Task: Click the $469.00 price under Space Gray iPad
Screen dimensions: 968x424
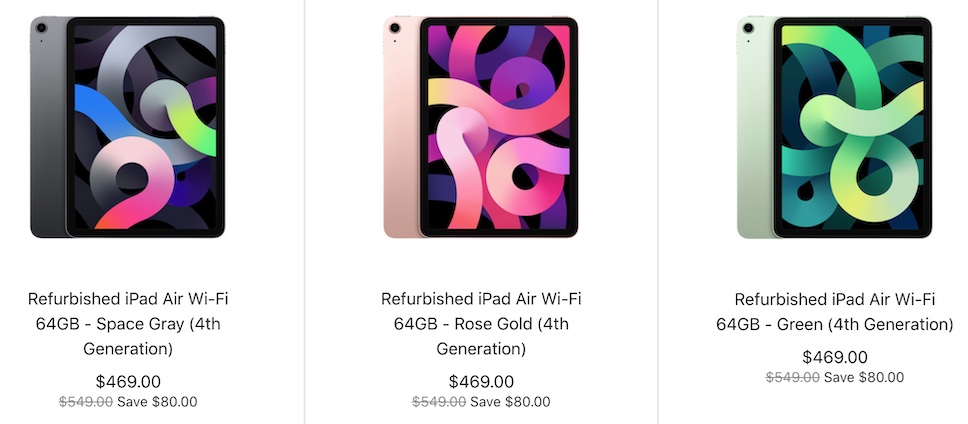Action: coord(128,381)
